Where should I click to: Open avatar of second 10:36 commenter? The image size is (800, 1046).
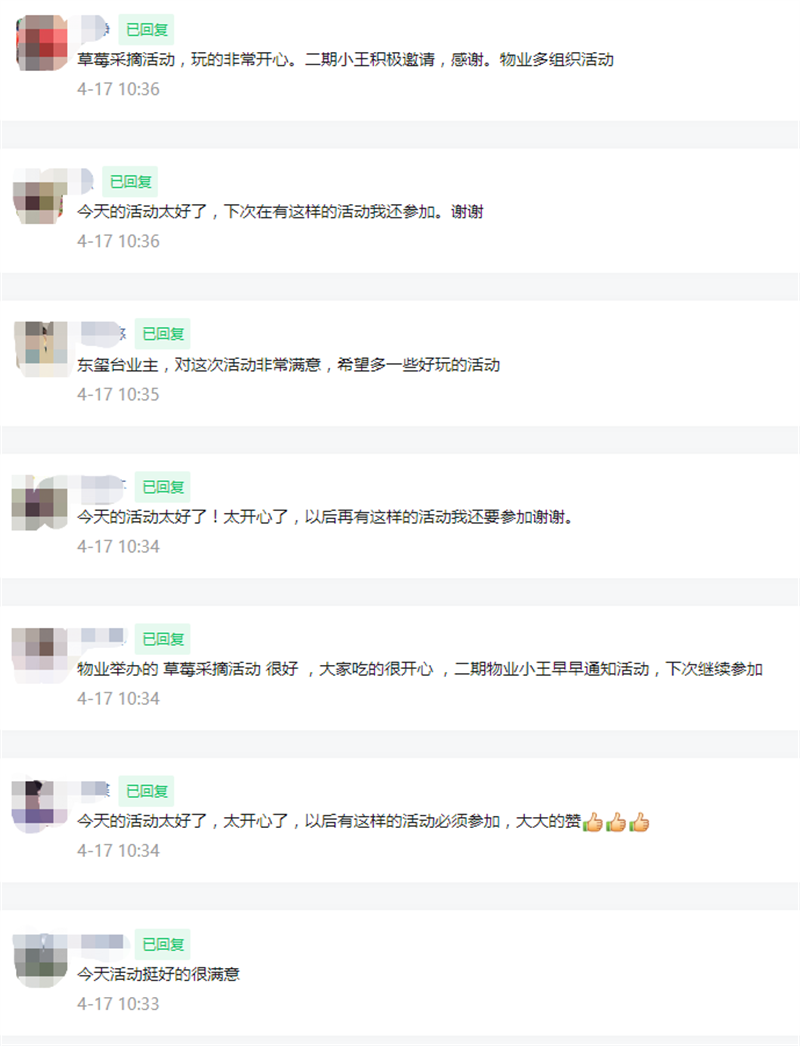[41, 195]
